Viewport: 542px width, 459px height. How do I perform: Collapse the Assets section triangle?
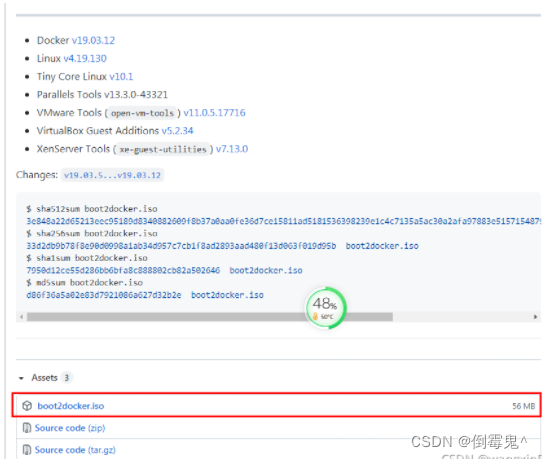(x=21, y=378)
